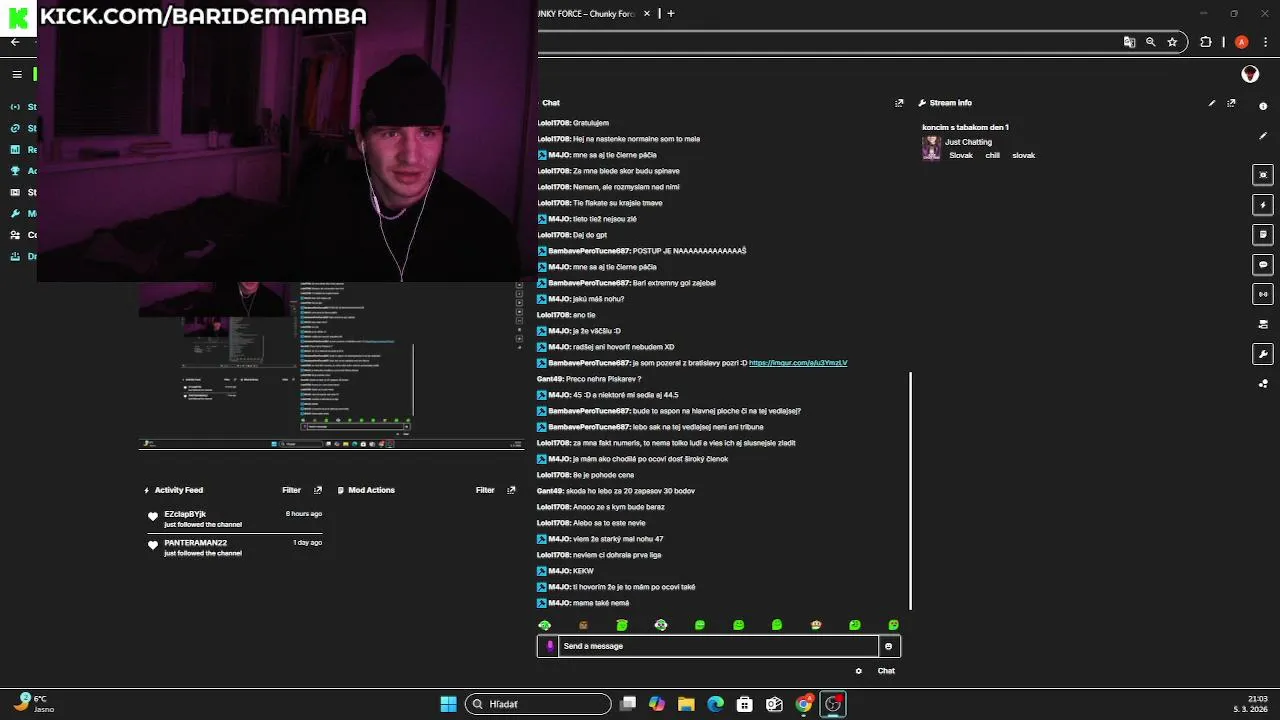Click the stream preview thumbnail
Viewport: 1280px width, 720px height.
[x=331, y=365]
